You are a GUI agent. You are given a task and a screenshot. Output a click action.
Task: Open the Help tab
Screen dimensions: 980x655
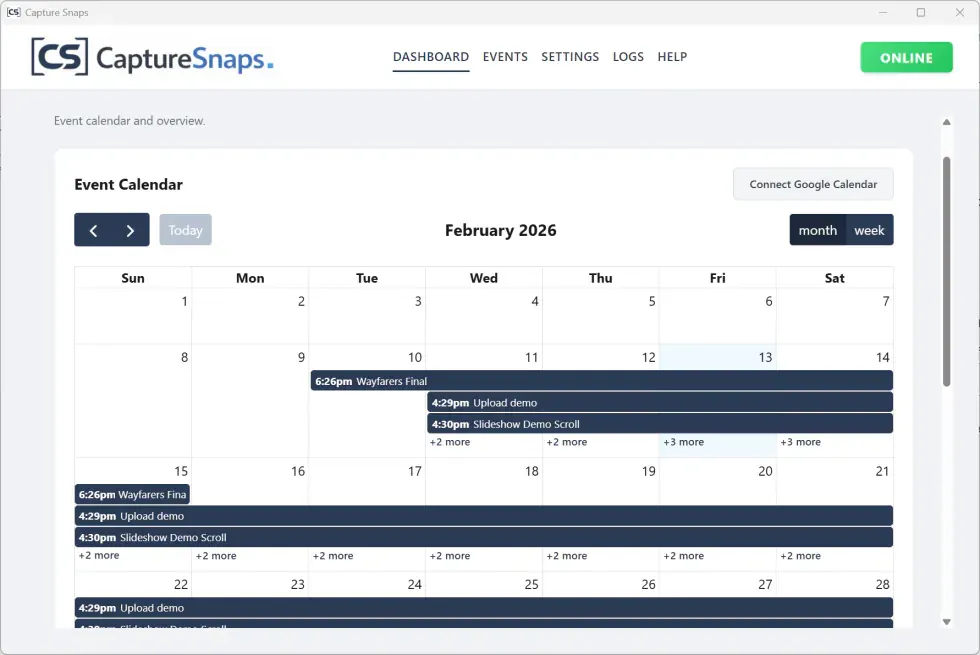(x=672, y=57)
